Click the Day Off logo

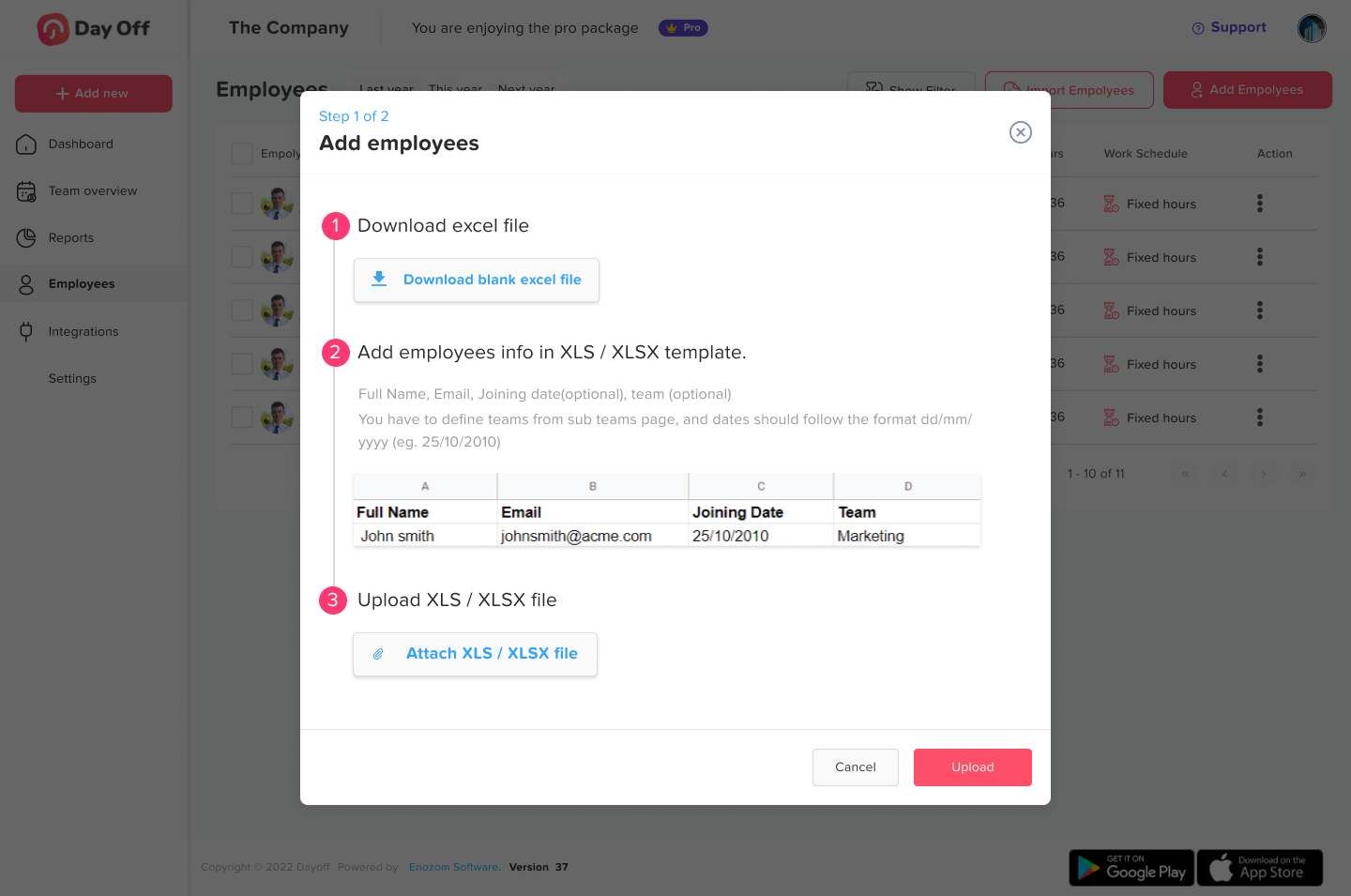click(x=94, y=29)
